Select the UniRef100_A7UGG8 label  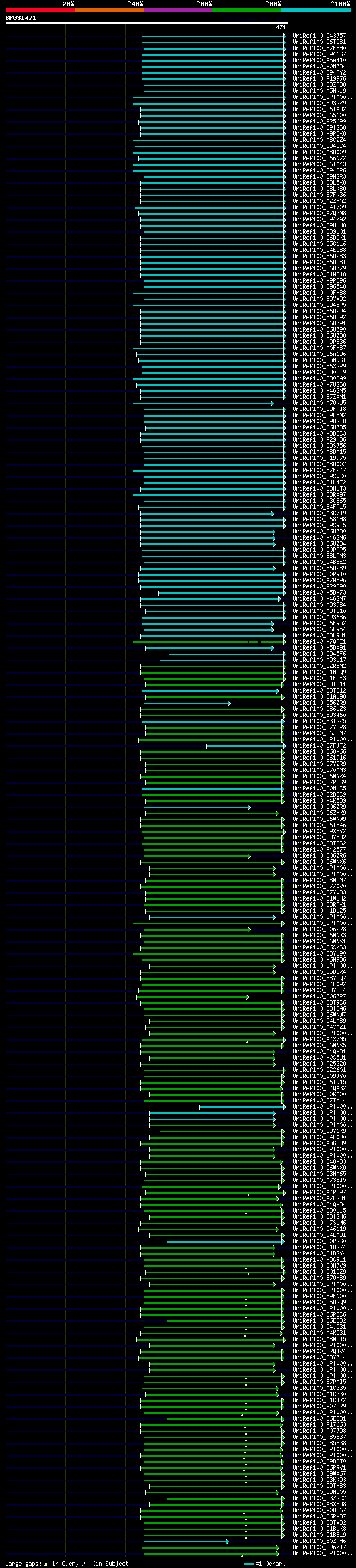click(x=319, y=385)
